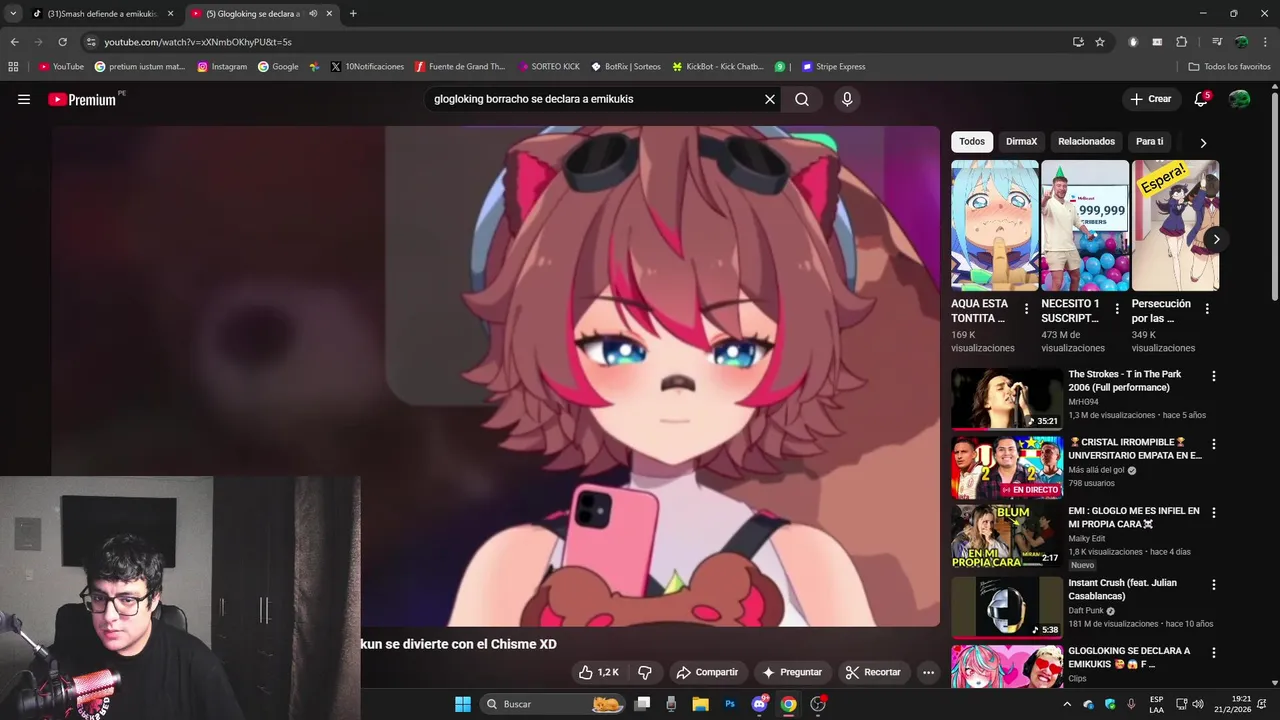The height and width of the screenshot is (720, 1280).
Task: Open options for NECESITO 1 SUSCRIPT short
Action: click(x=1116, y=309)
